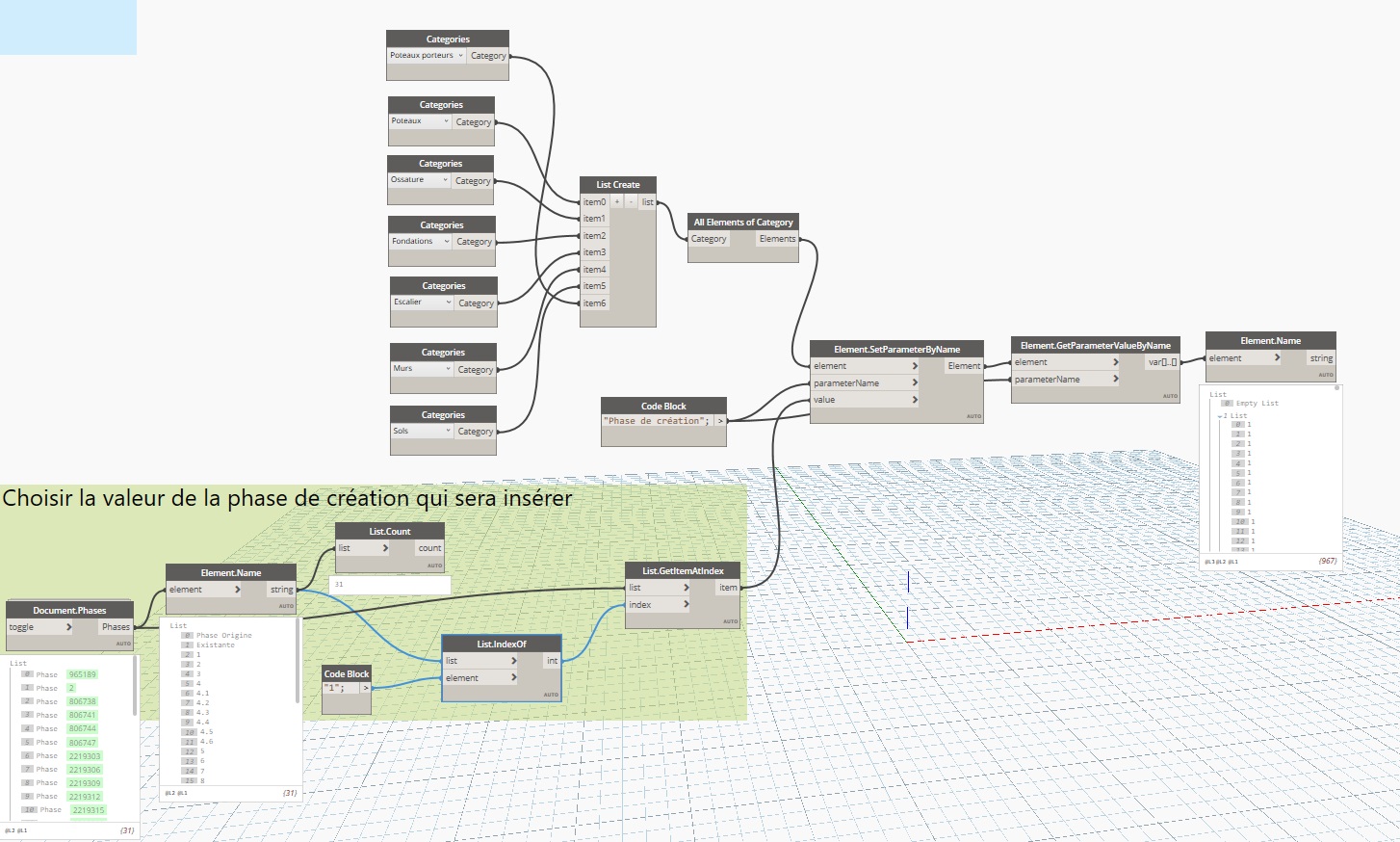This screenshot has height=842, width=1400.
Task: Click the minus button on List Create
Action: pyautogui.click(x=631, y=202)
